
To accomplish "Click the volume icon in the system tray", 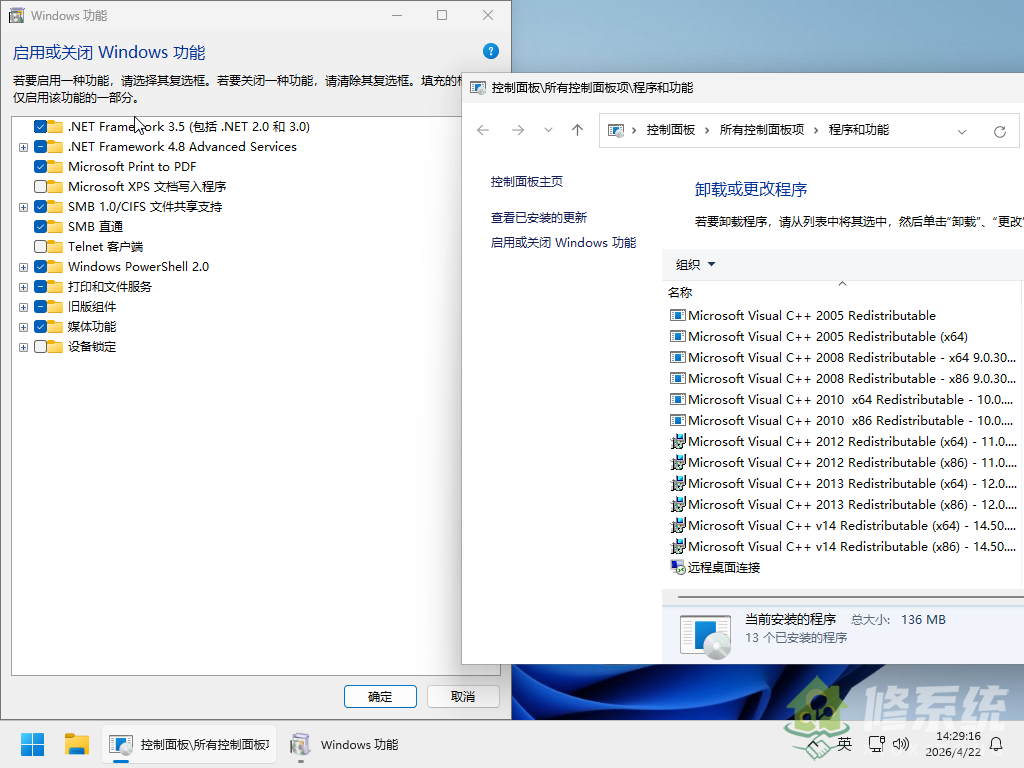I will pos(903,744).
